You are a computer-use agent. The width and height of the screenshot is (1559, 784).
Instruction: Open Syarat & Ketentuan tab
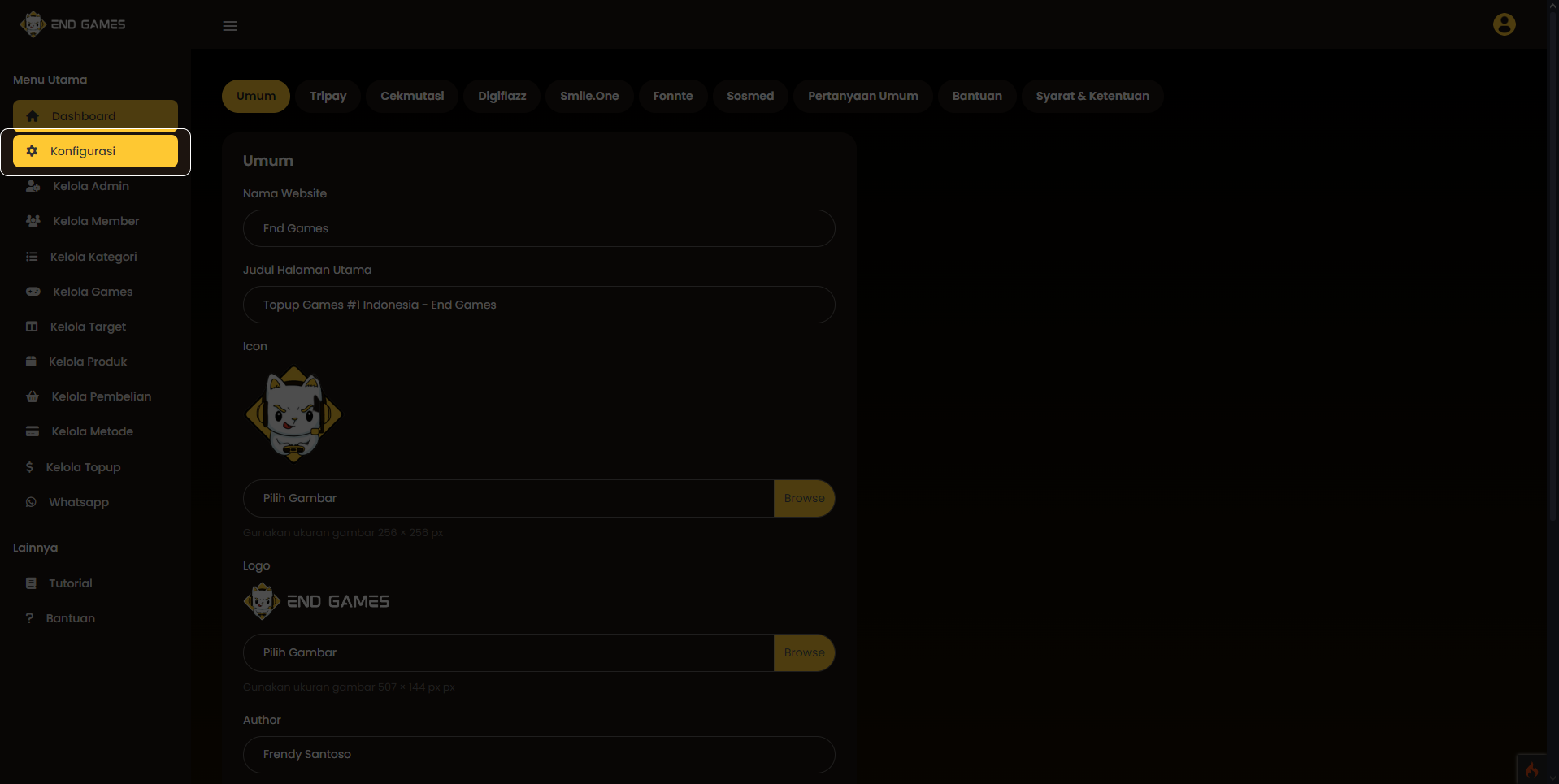pos(1092,96)
